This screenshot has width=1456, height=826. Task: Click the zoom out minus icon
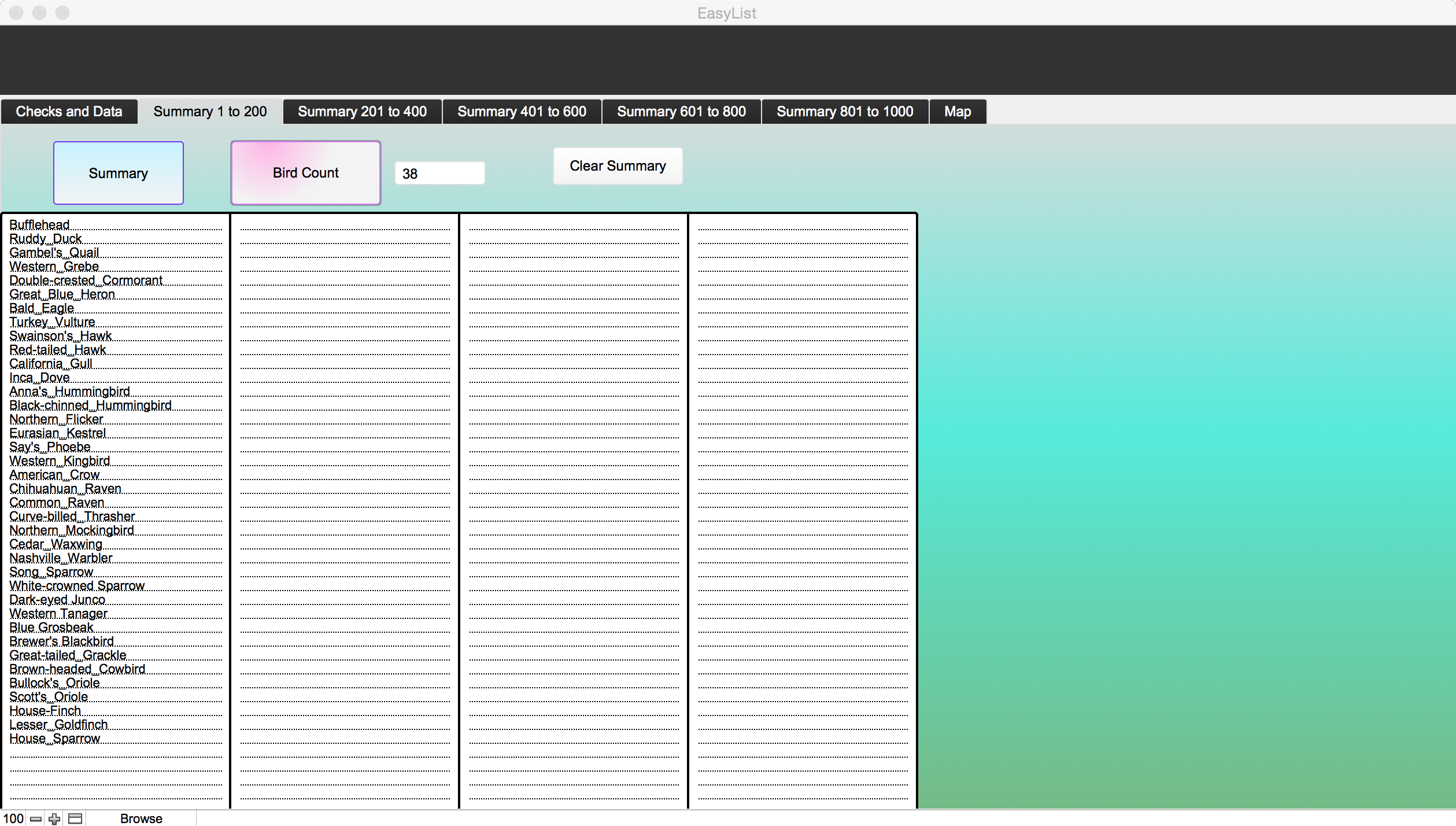click(x=36, y=818)
